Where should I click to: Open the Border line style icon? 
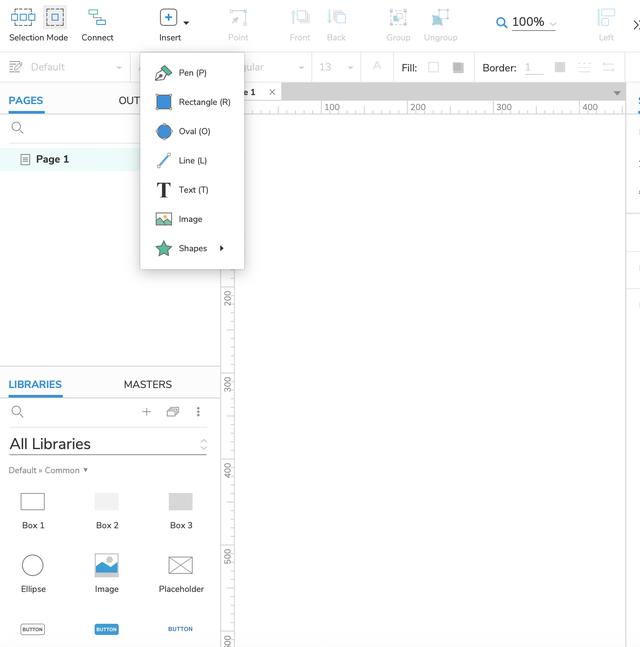click(x=584, y=67)
